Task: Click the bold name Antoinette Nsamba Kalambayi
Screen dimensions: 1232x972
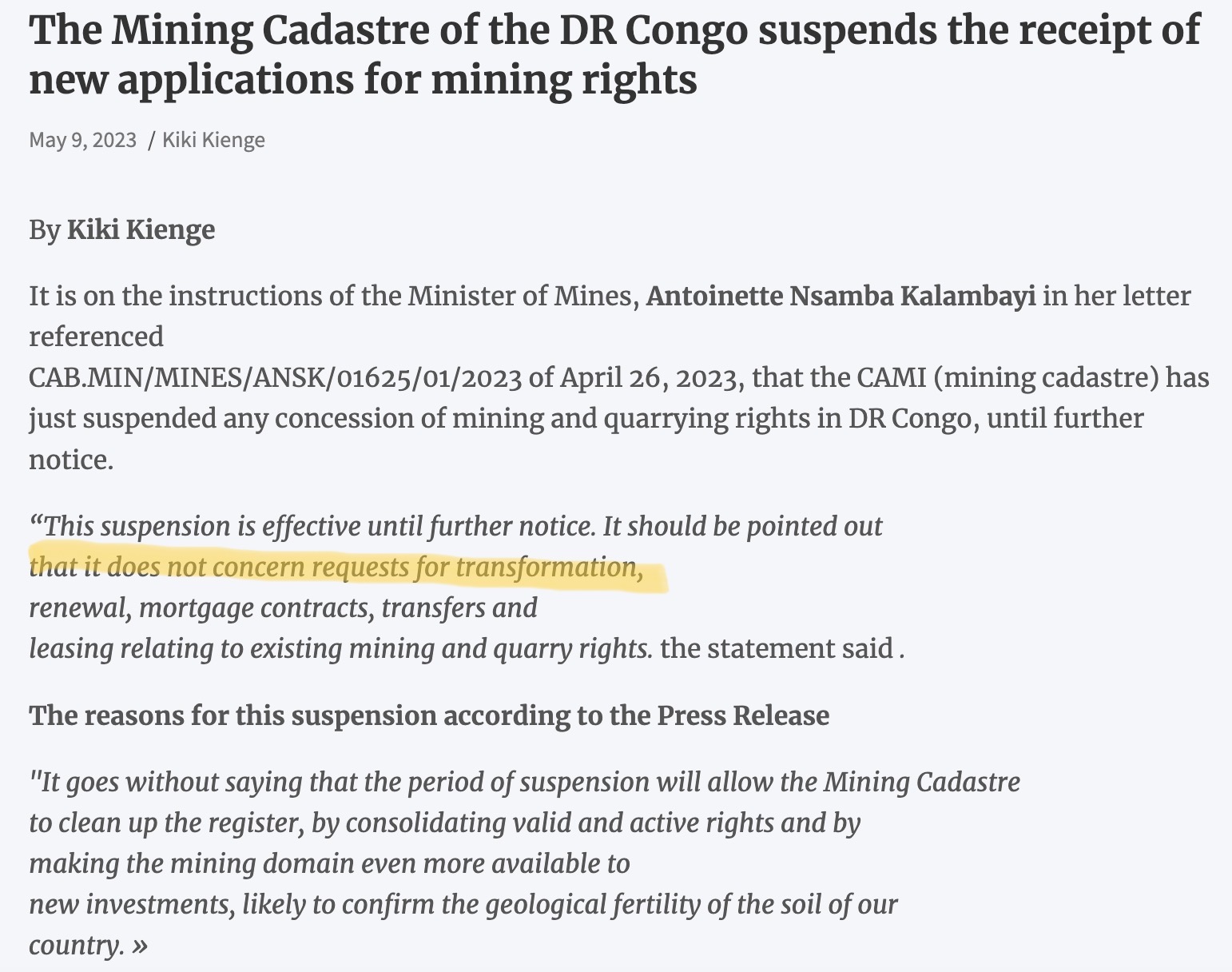Action: 841,297
